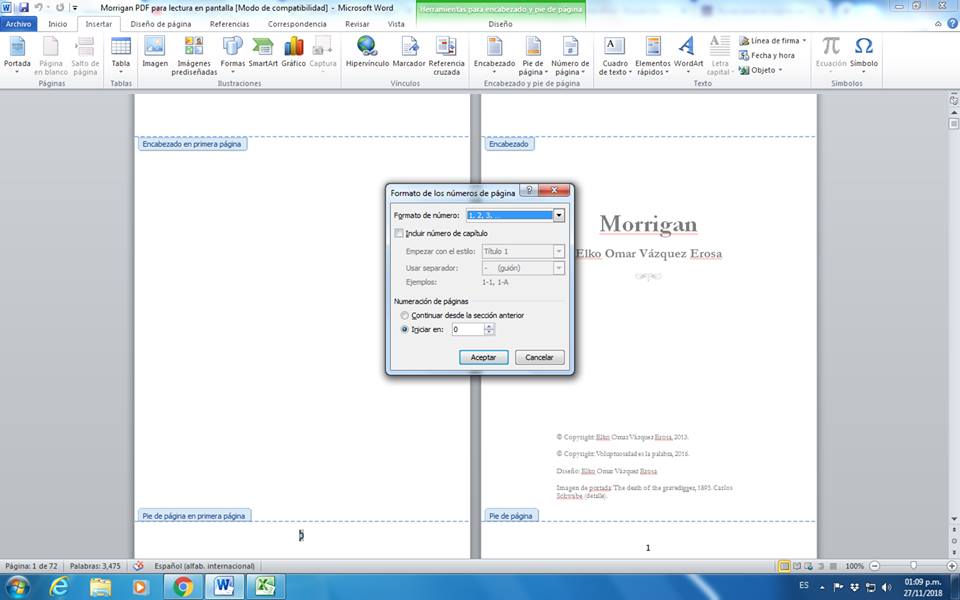Open the Gráfico chart tool

tap(293, 51)
